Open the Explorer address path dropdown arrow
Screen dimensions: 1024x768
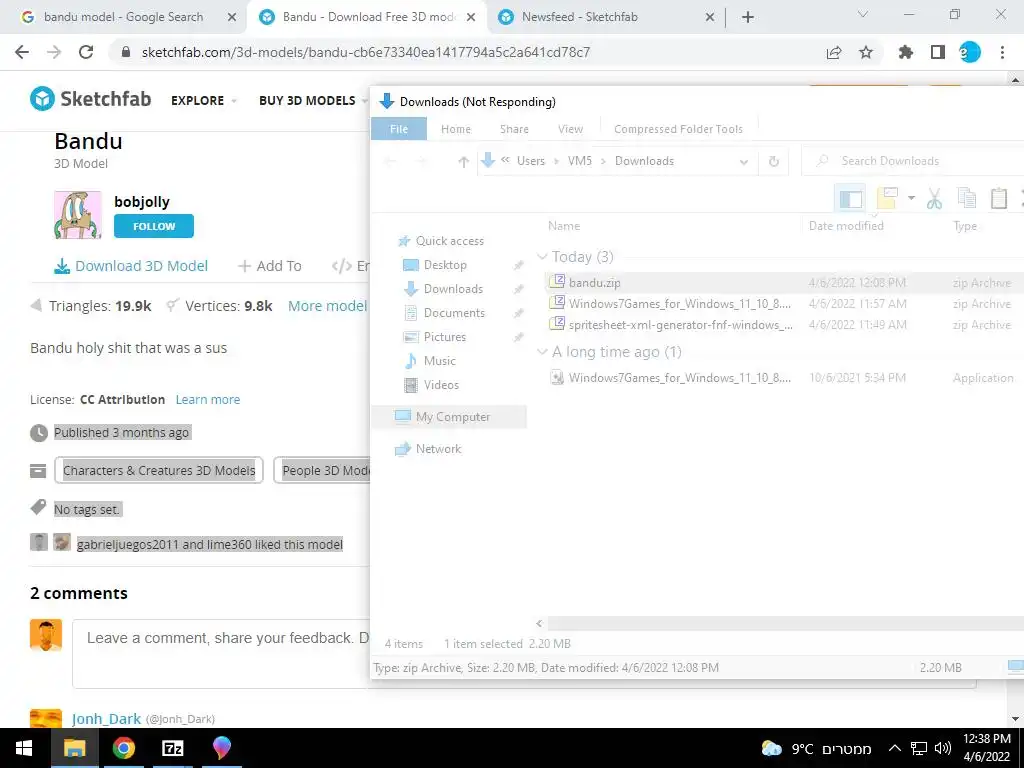tap(743, 161)
